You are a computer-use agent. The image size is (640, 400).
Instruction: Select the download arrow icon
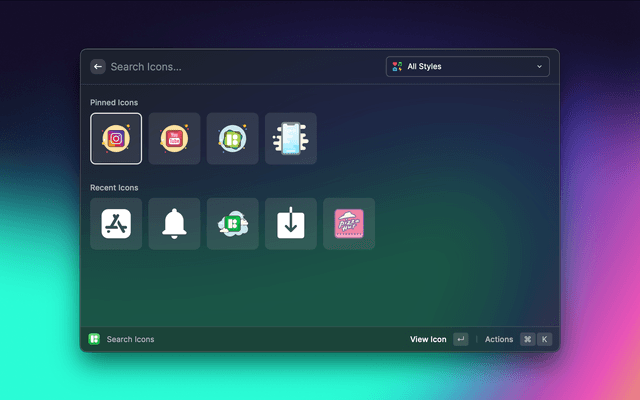(x=291, y=224)
